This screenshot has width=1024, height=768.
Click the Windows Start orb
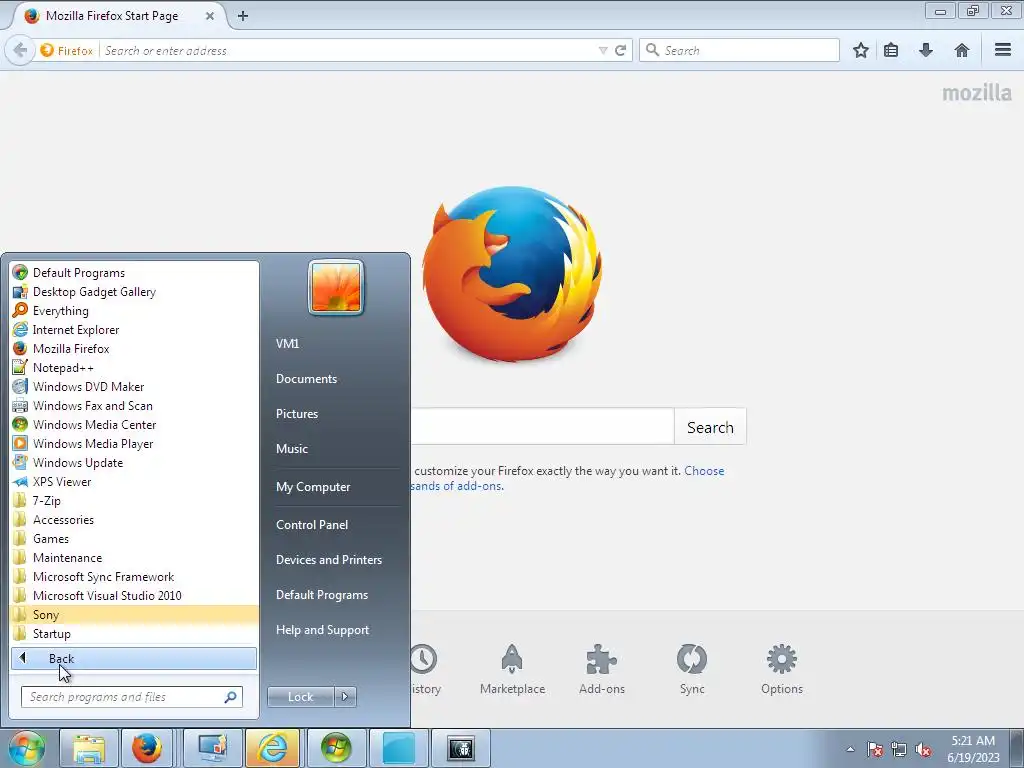pyautogui.click(x=26, y=748)
